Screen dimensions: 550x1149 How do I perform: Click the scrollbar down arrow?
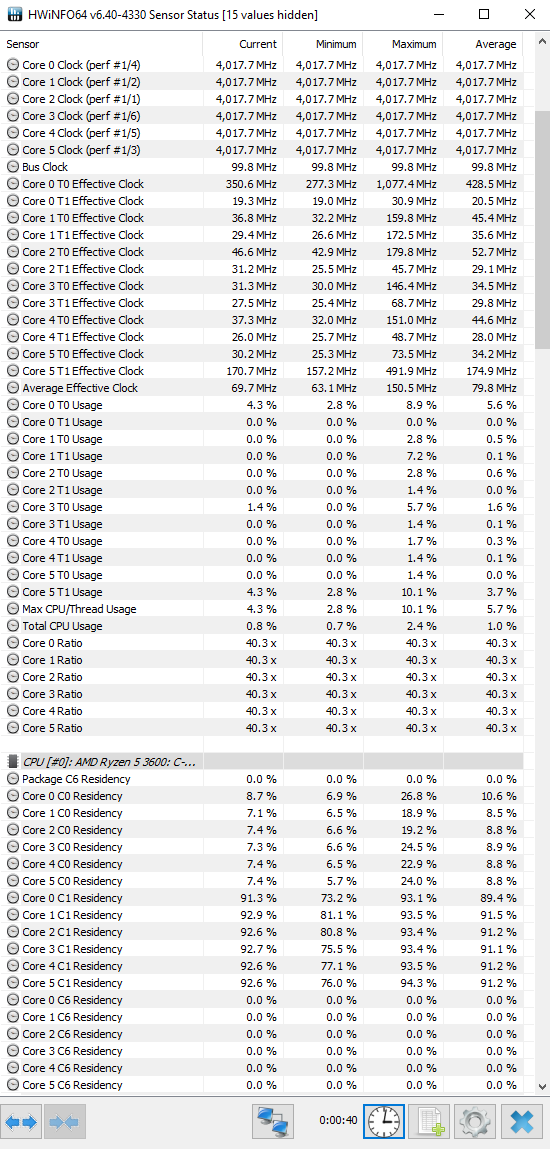[x=543, y=1086]
